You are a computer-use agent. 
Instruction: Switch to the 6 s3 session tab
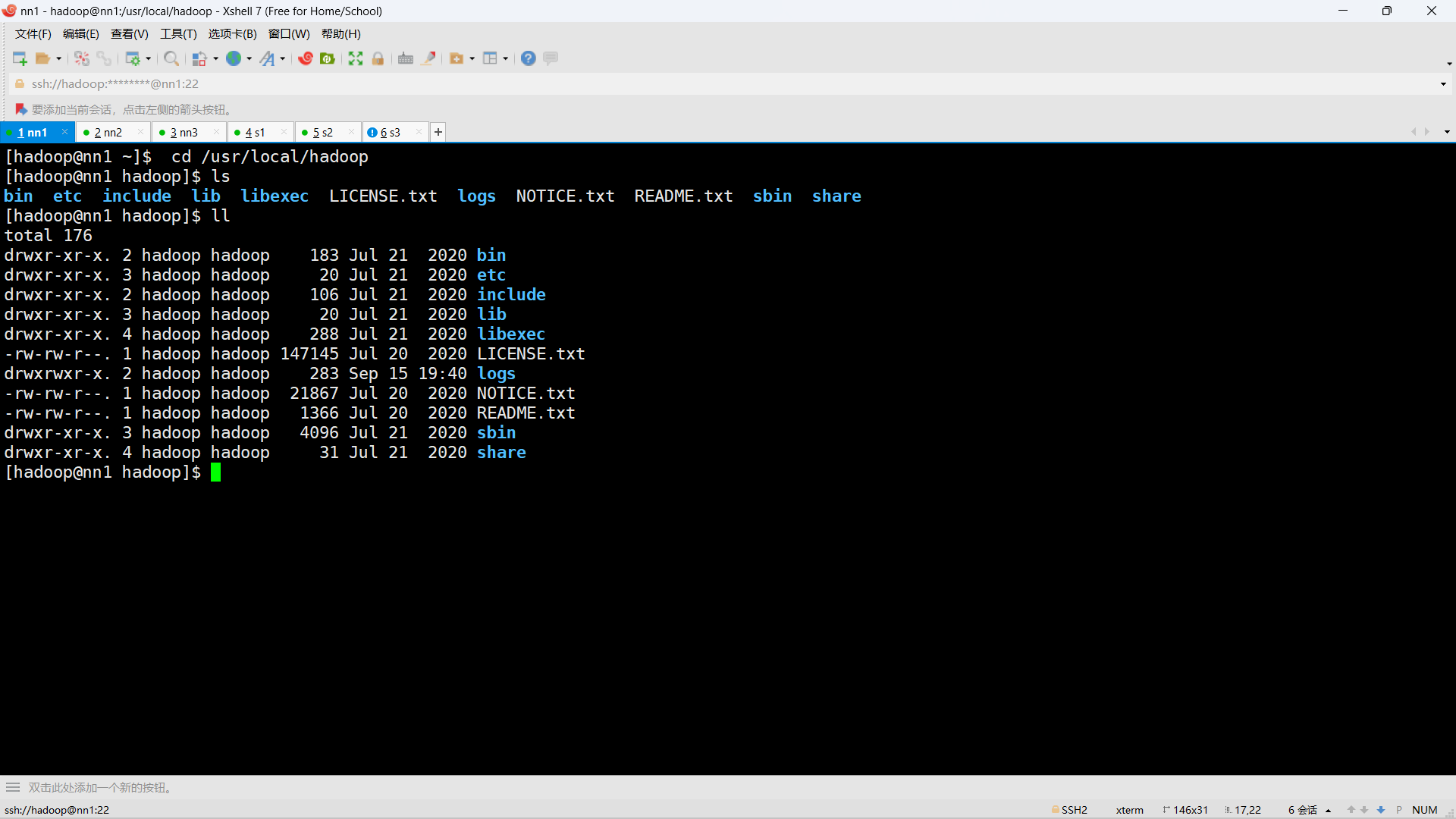391,133
